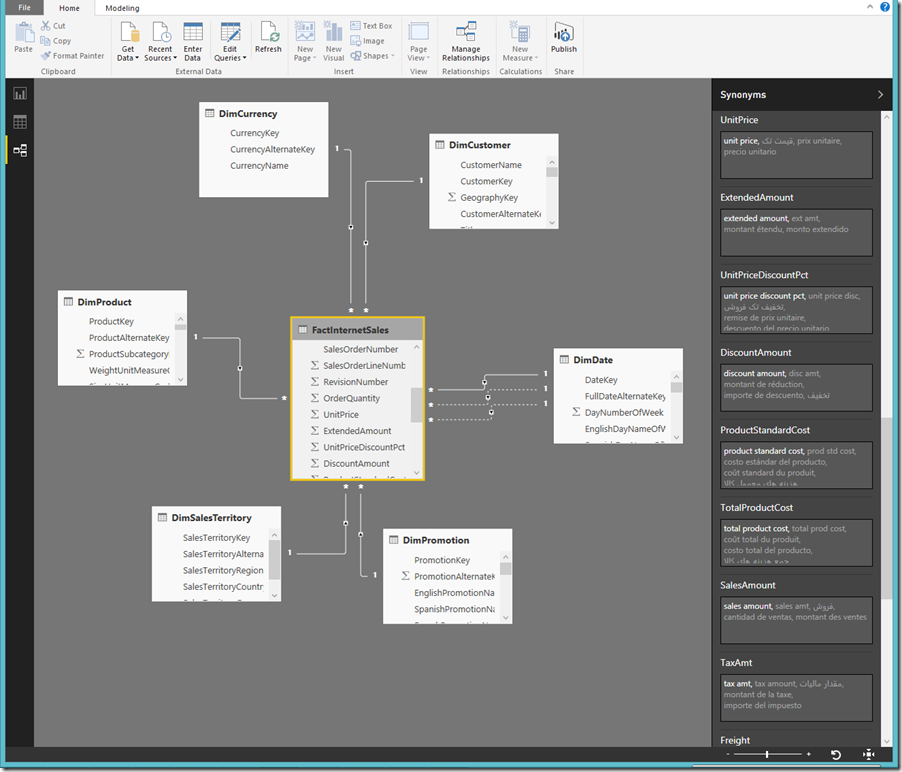The height and width of the screenshot is (772, 902).
Task: Open Page View options
Action: (419, 41)
